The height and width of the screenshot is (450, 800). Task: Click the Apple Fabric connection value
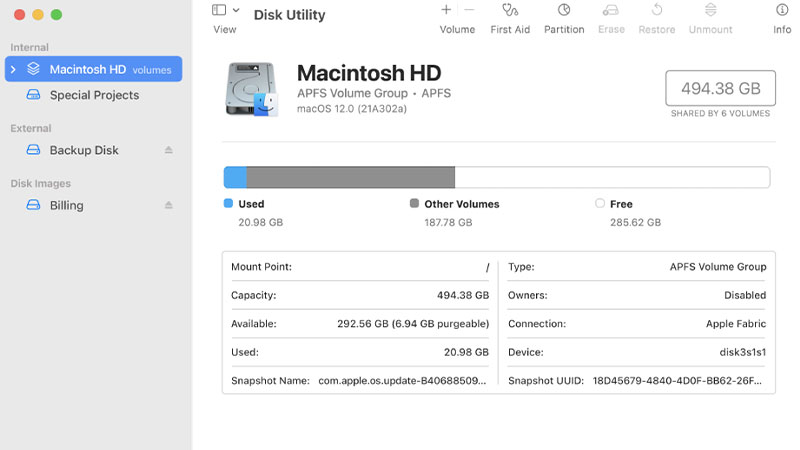(x=736, y=323)
